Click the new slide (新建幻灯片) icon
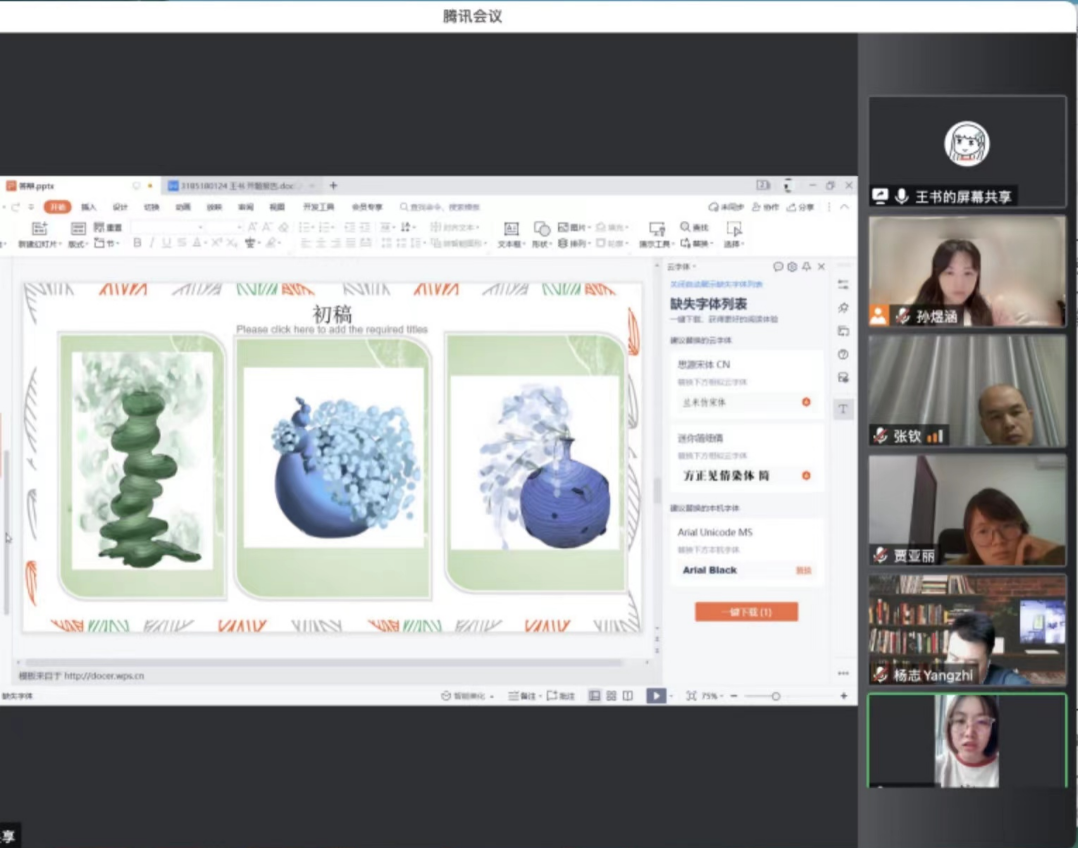Viewport: 1080px width, 849px height. pos(39,230)
